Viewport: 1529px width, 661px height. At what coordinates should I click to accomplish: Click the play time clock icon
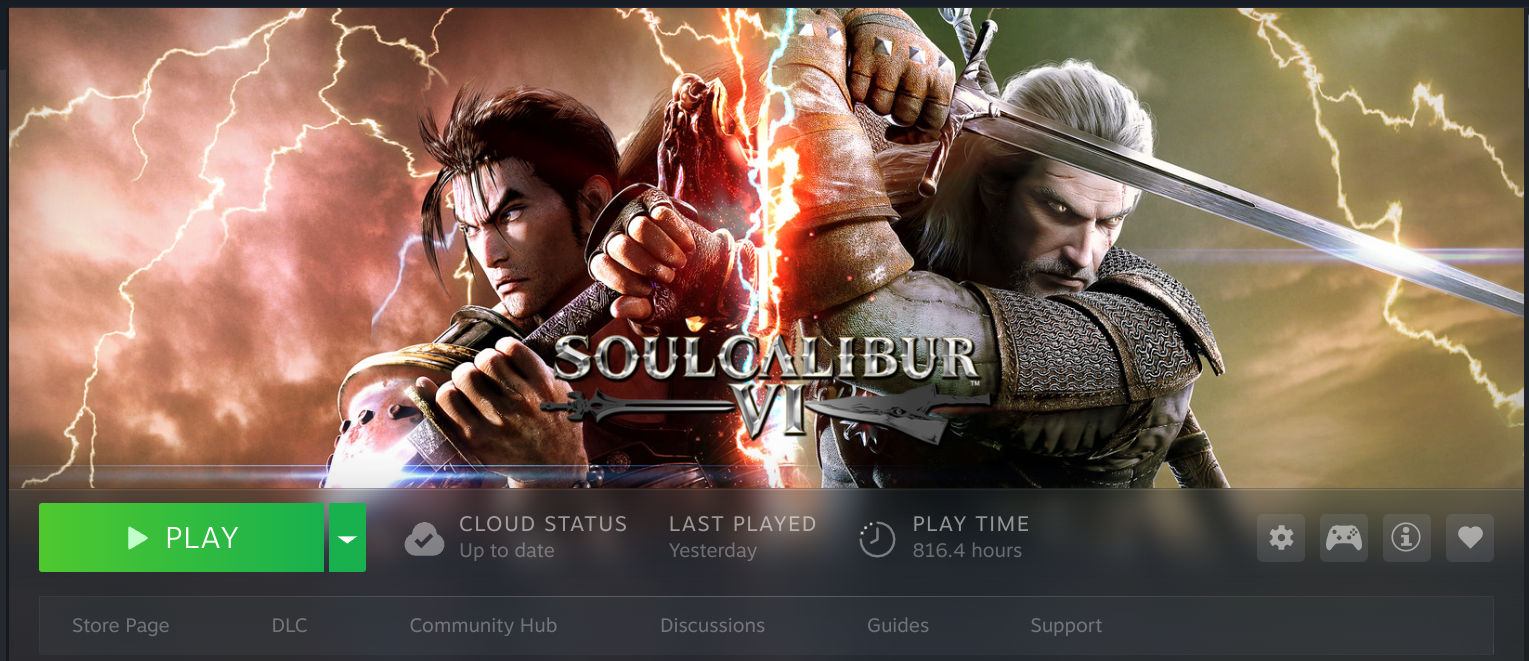click(x=877, y=539)
